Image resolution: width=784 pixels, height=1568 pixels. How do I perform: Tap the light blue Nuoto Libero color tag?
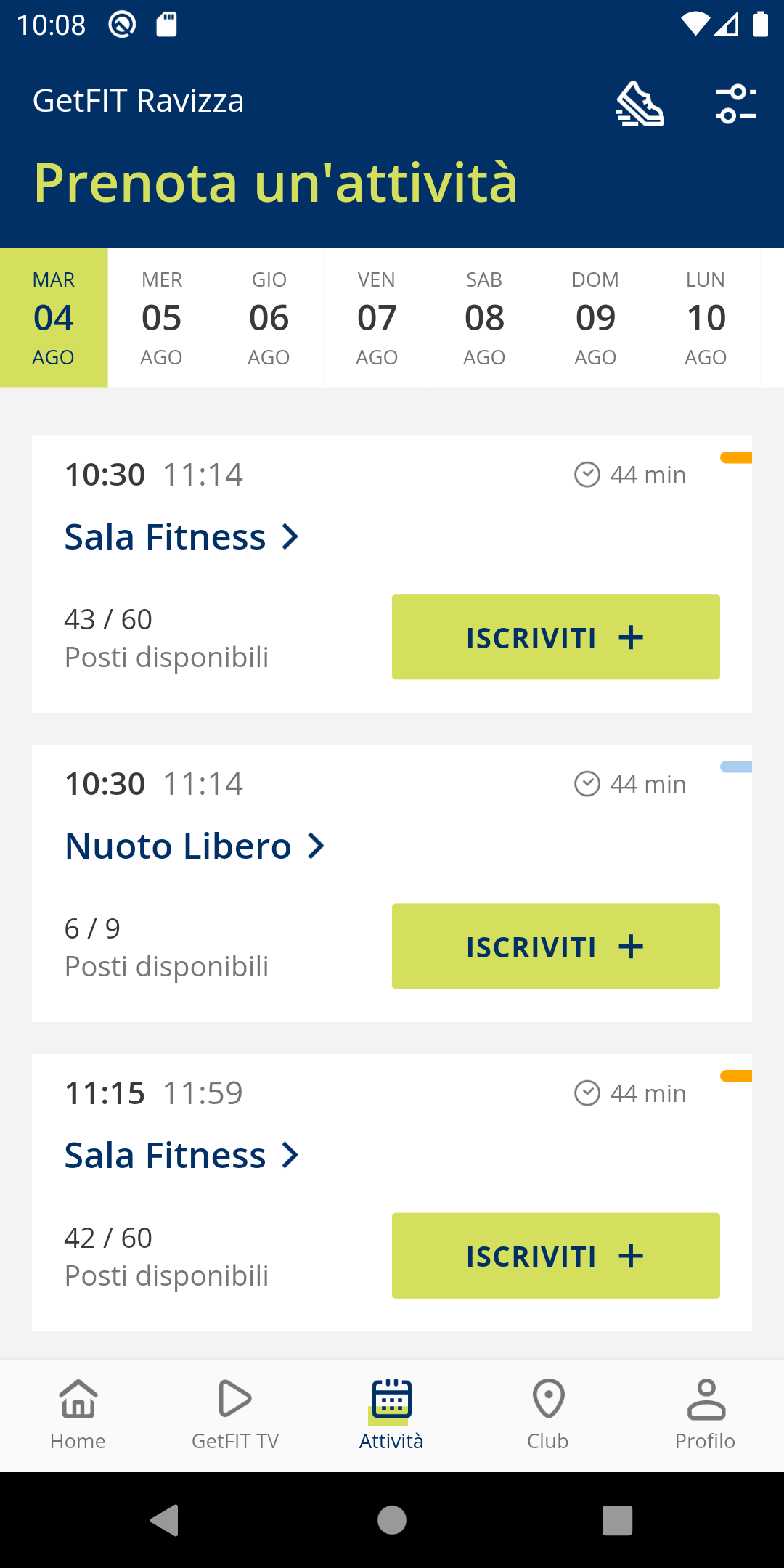click(x=735, y=767)
